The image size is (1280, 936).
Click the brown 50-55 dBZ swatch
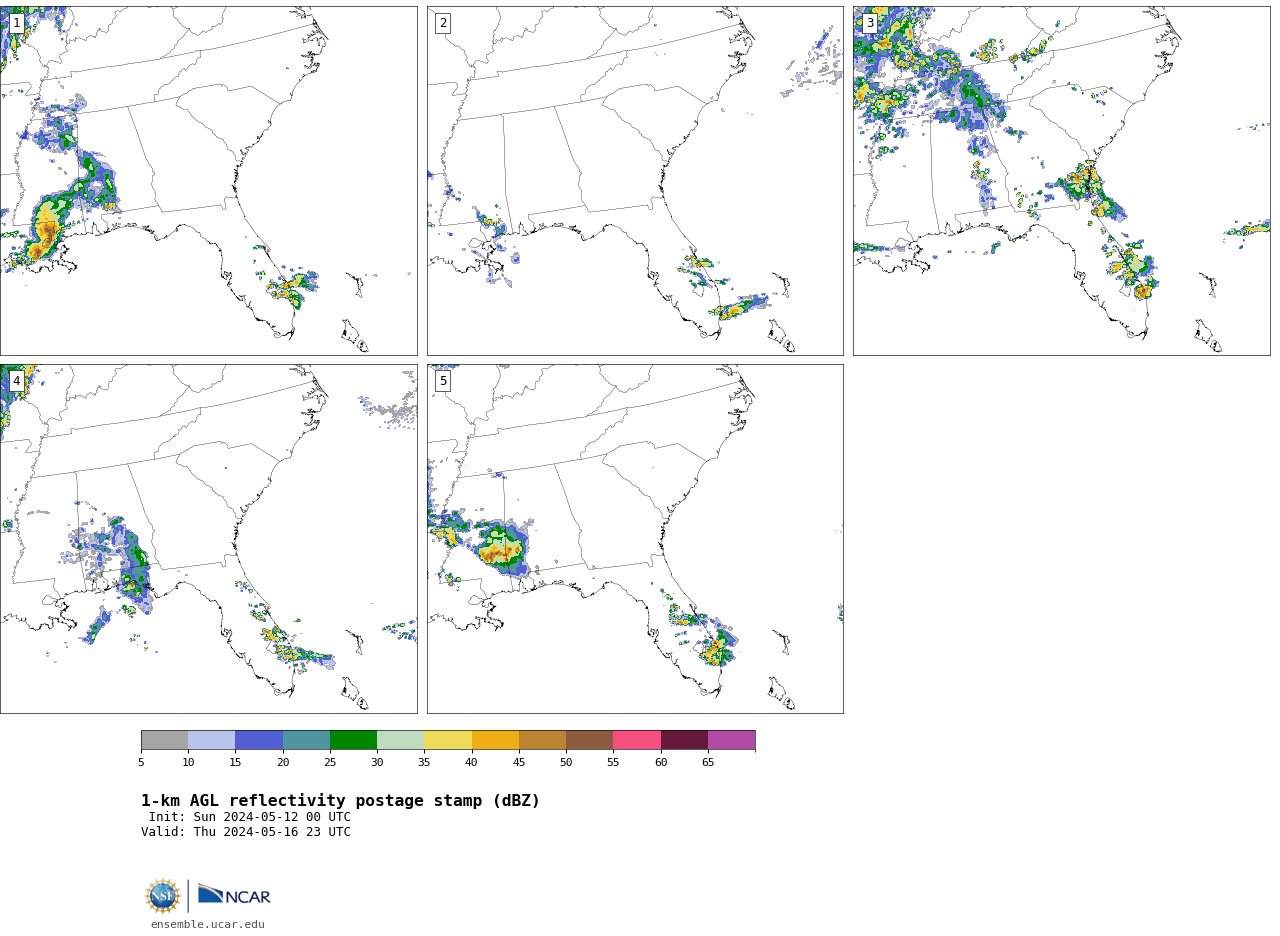tap(589, 740)
